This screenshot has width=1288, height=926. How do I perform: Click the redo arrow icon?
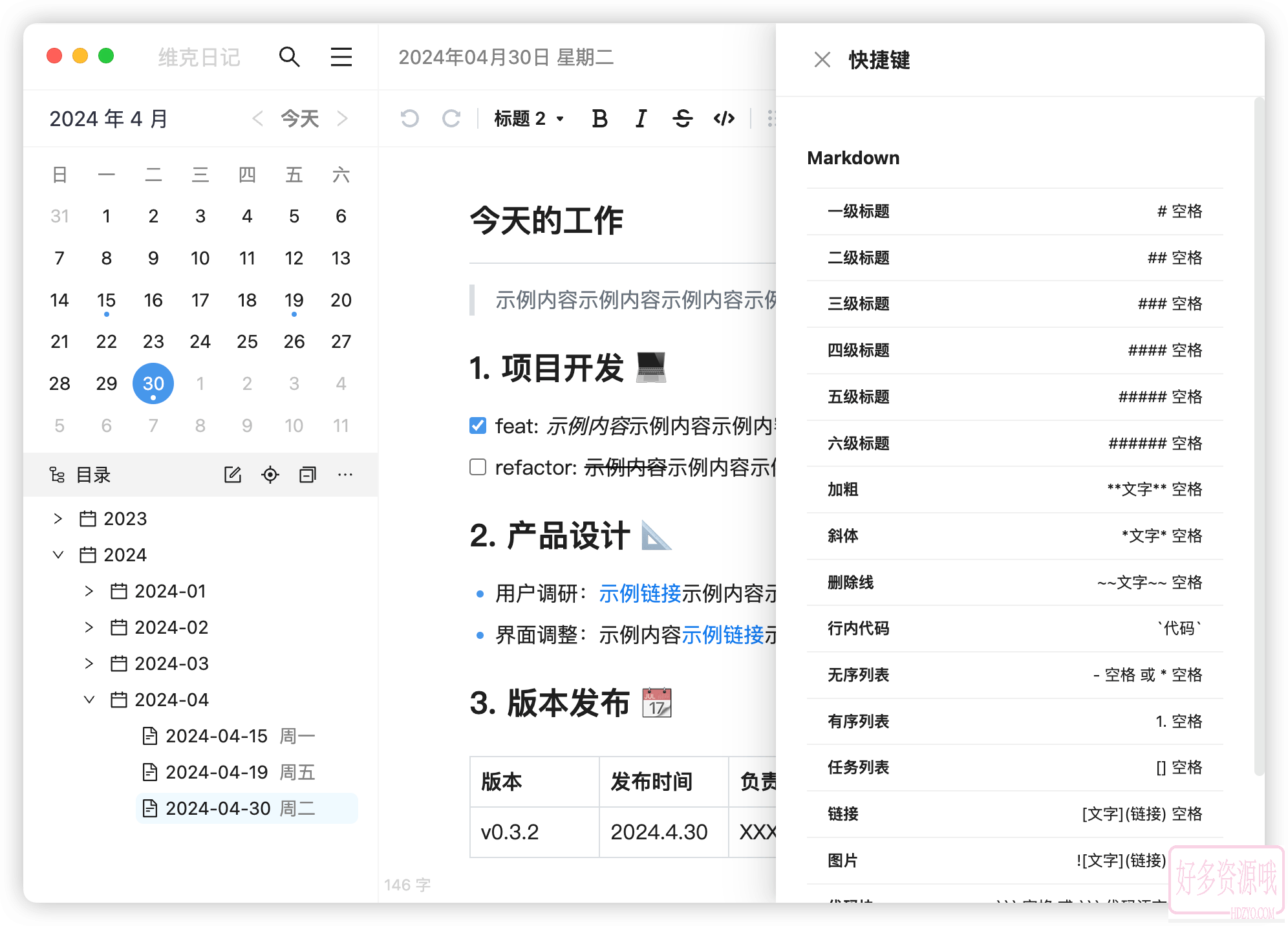pos(451,118)
